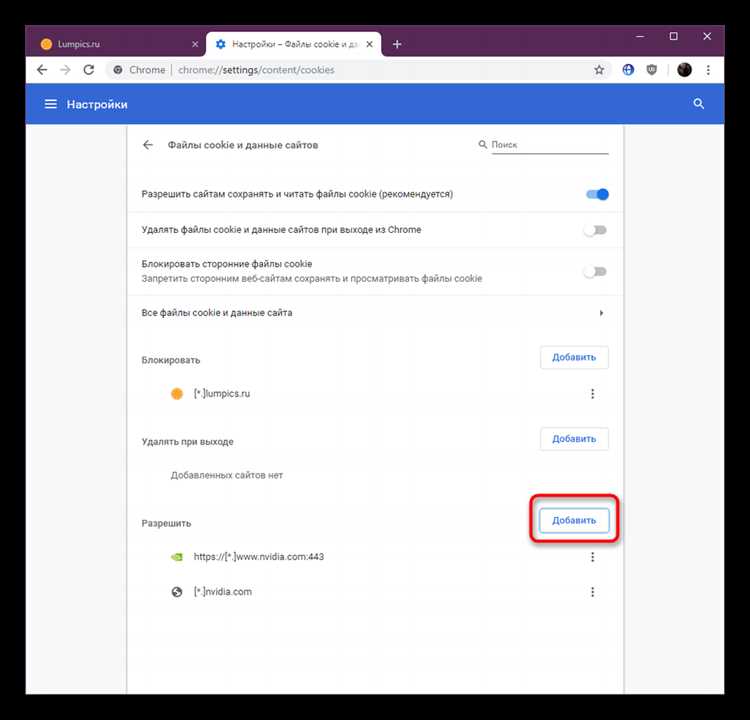Expand Все файлы cookie и данные сайта
The height and width of the screenshot is (720, 750).
point(375,313)
